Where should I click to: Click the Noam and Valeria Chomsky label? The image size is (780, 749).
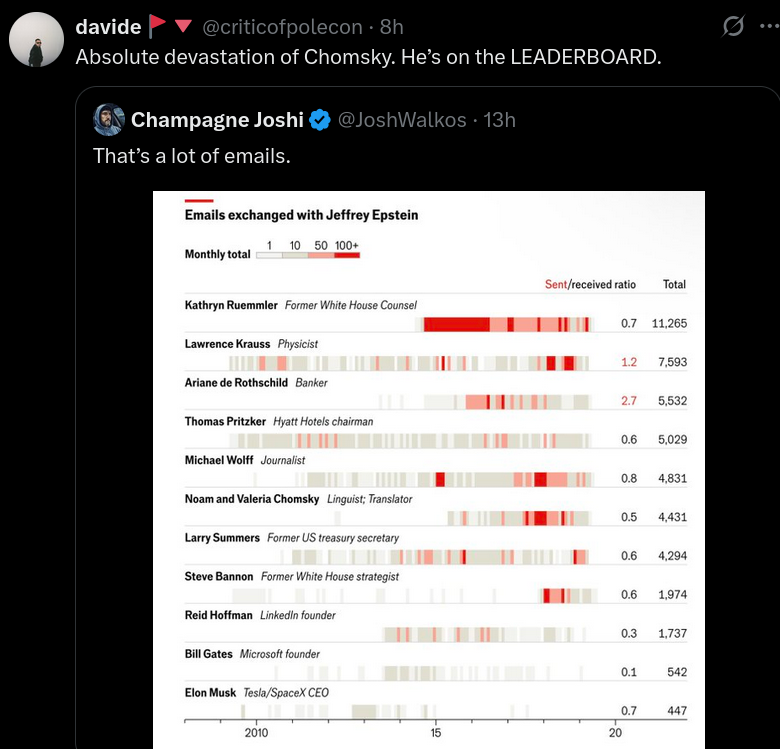(x=252, y=499)
